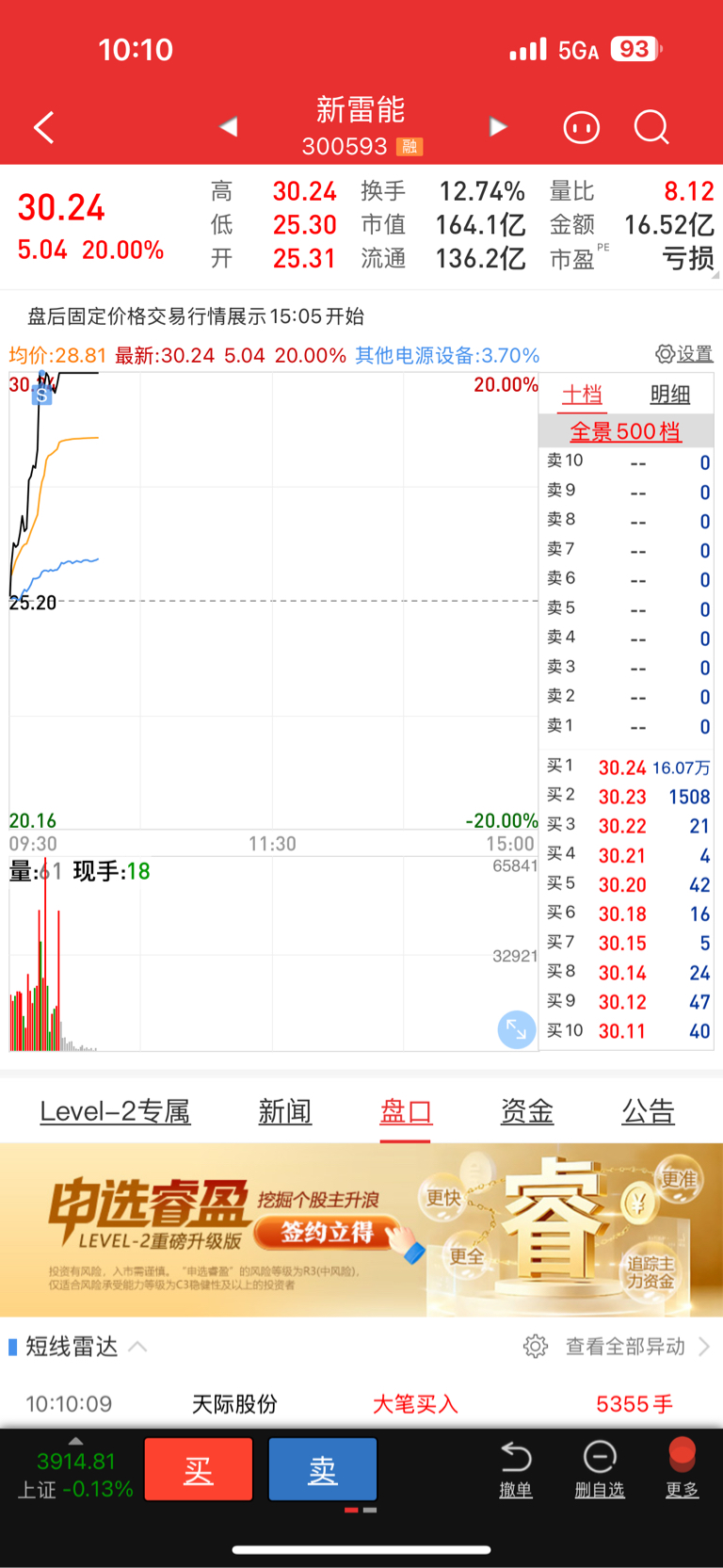
Task: Tap the 市值 164.1亿 value
Action: click(x=479, y=225)
